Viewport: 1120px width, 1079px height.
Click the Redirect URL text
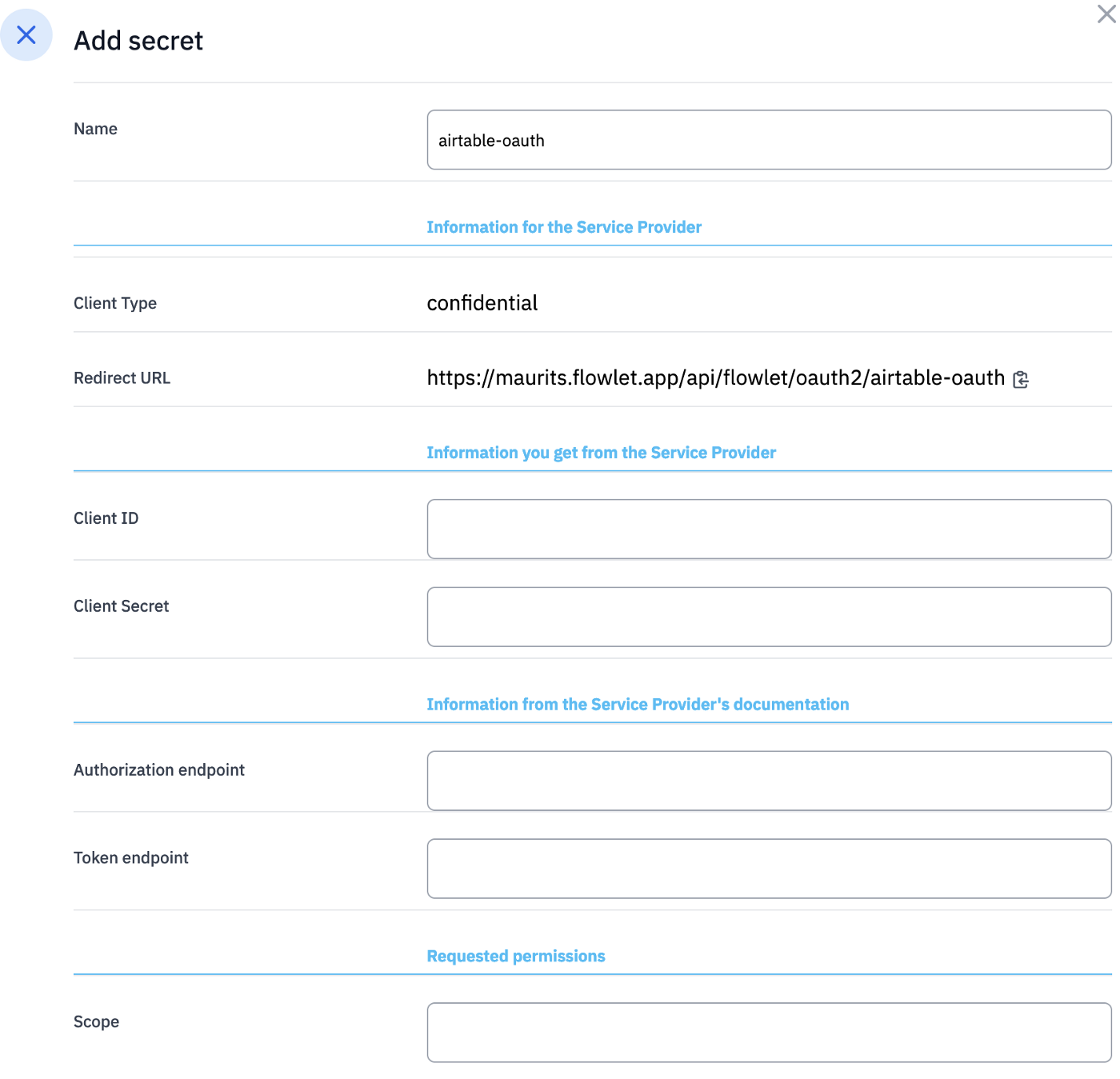[x=715, y=378]
